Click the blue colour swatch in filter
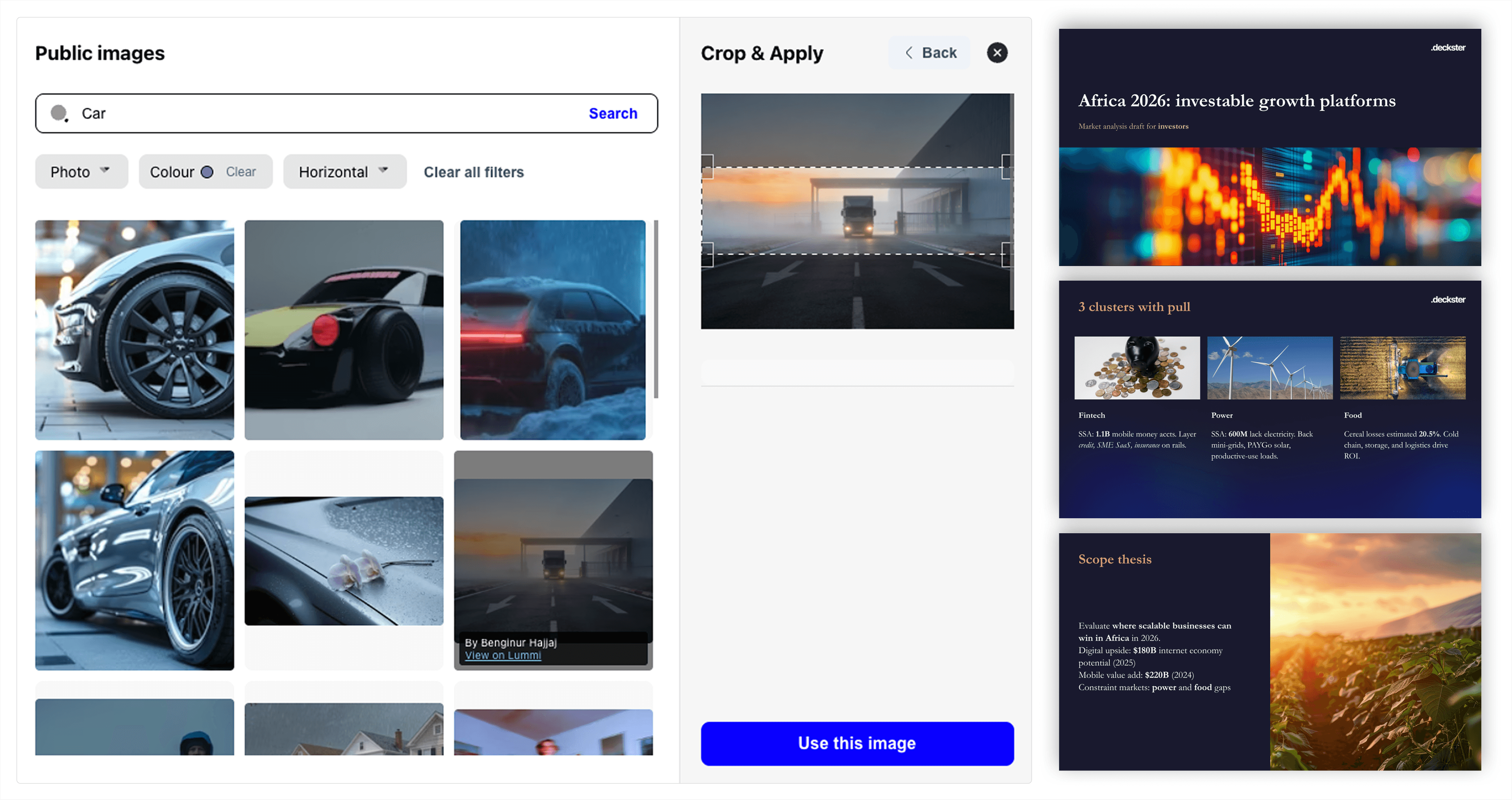Image resolution: width=1512 pixels, height=800 pixels. tap(206, 171)
